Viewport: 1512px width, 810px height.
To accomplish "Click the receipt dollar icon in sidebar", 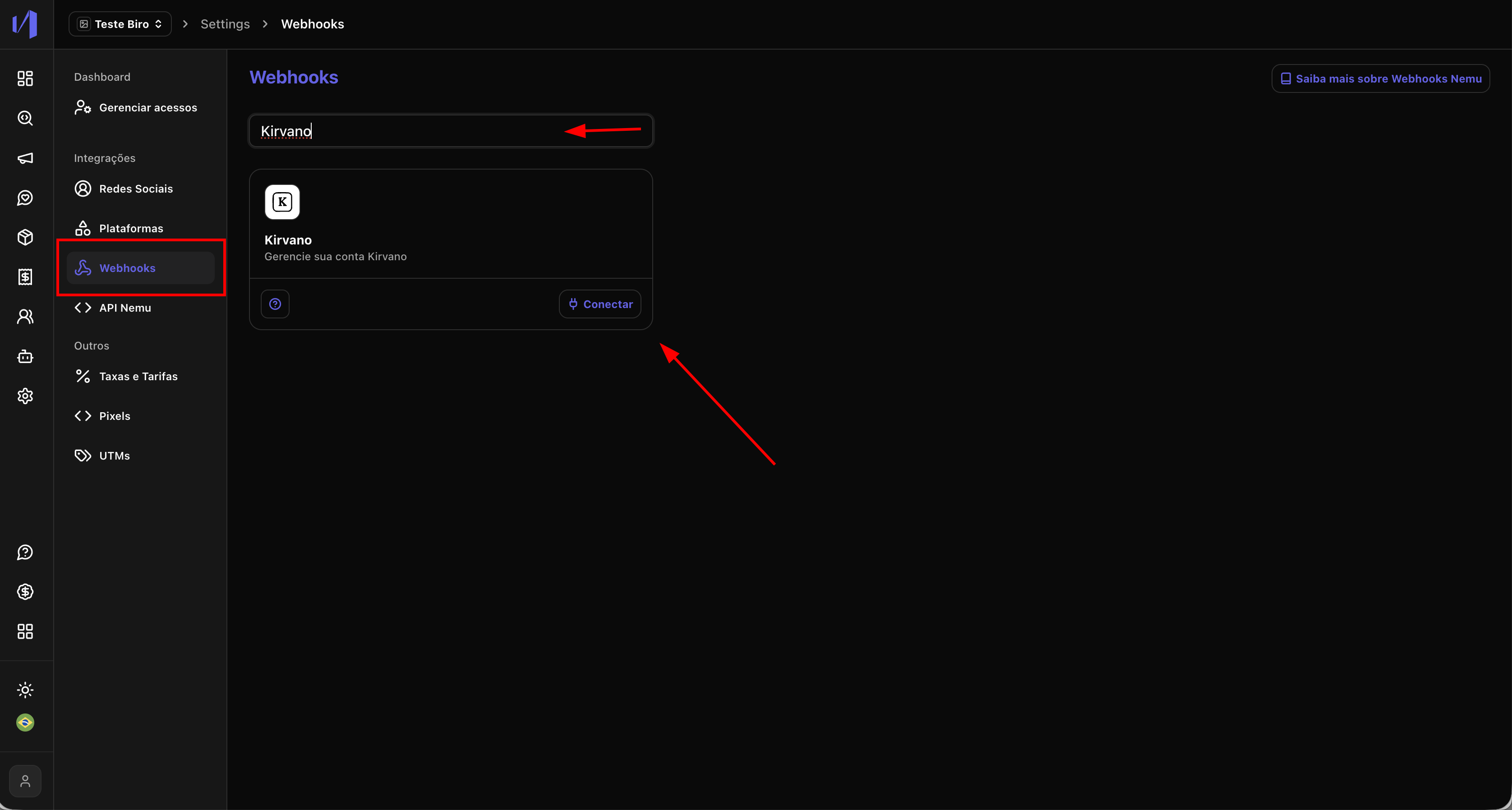I will pos(25,277).
